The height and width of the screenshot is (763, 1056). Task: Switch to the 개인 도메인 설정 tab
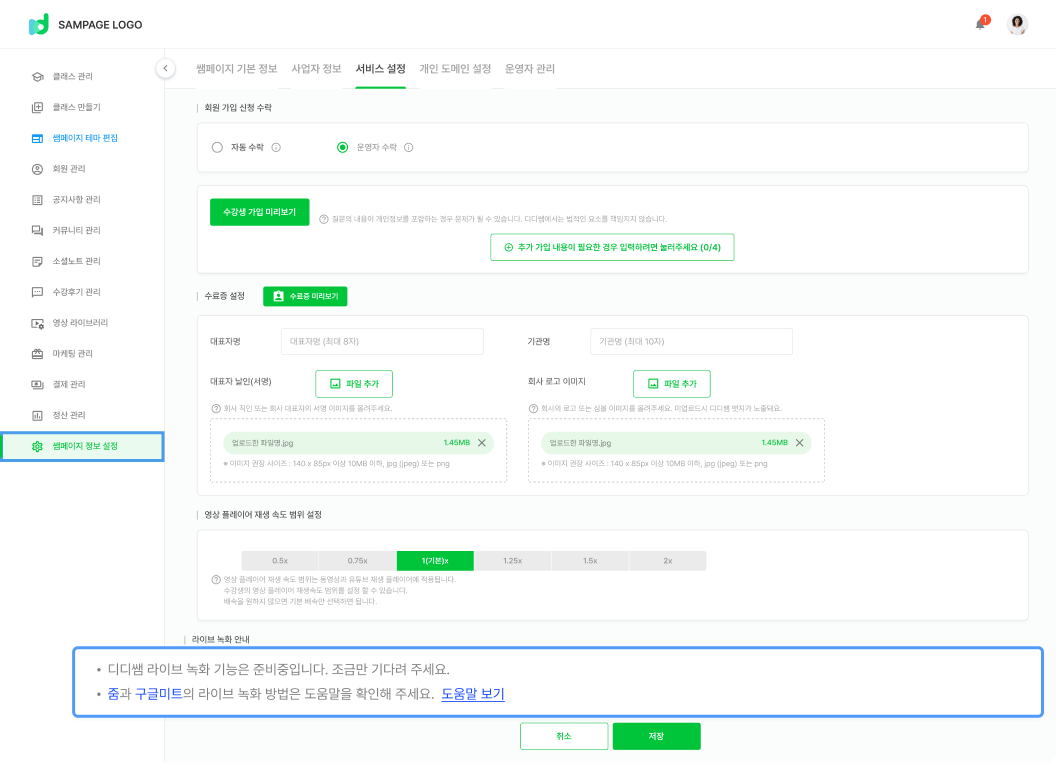pyautogui.click(x=455, y=69)
